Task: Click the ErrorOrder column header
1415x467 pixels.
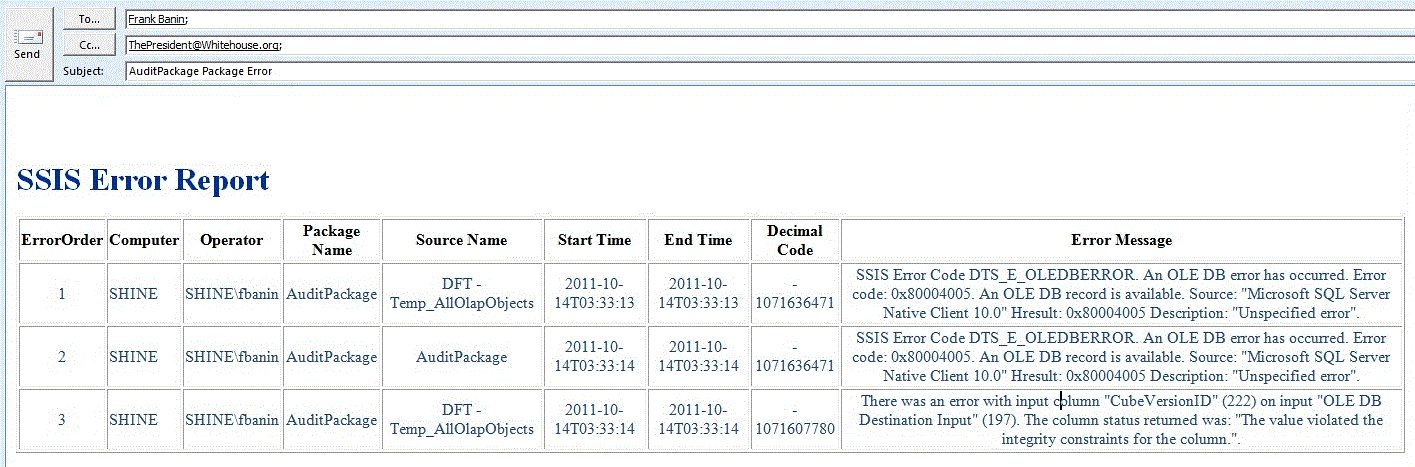Action: tap(62, 240)
